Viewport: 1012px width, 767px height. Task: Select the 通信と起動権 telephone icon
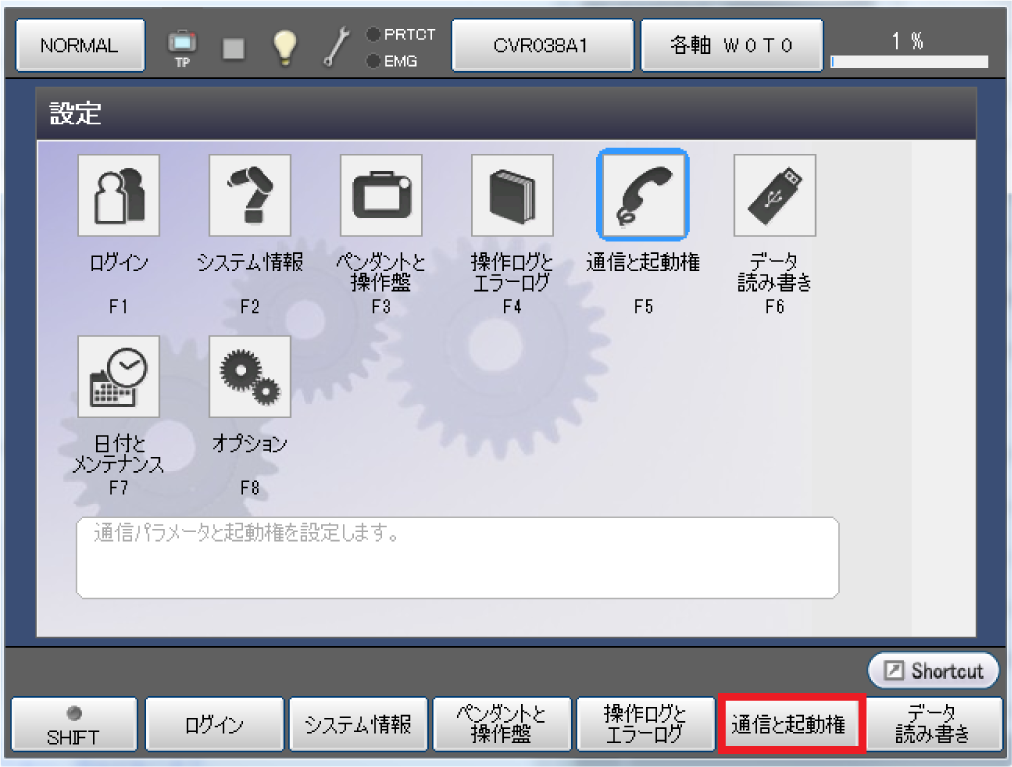(x=643, y=194)
